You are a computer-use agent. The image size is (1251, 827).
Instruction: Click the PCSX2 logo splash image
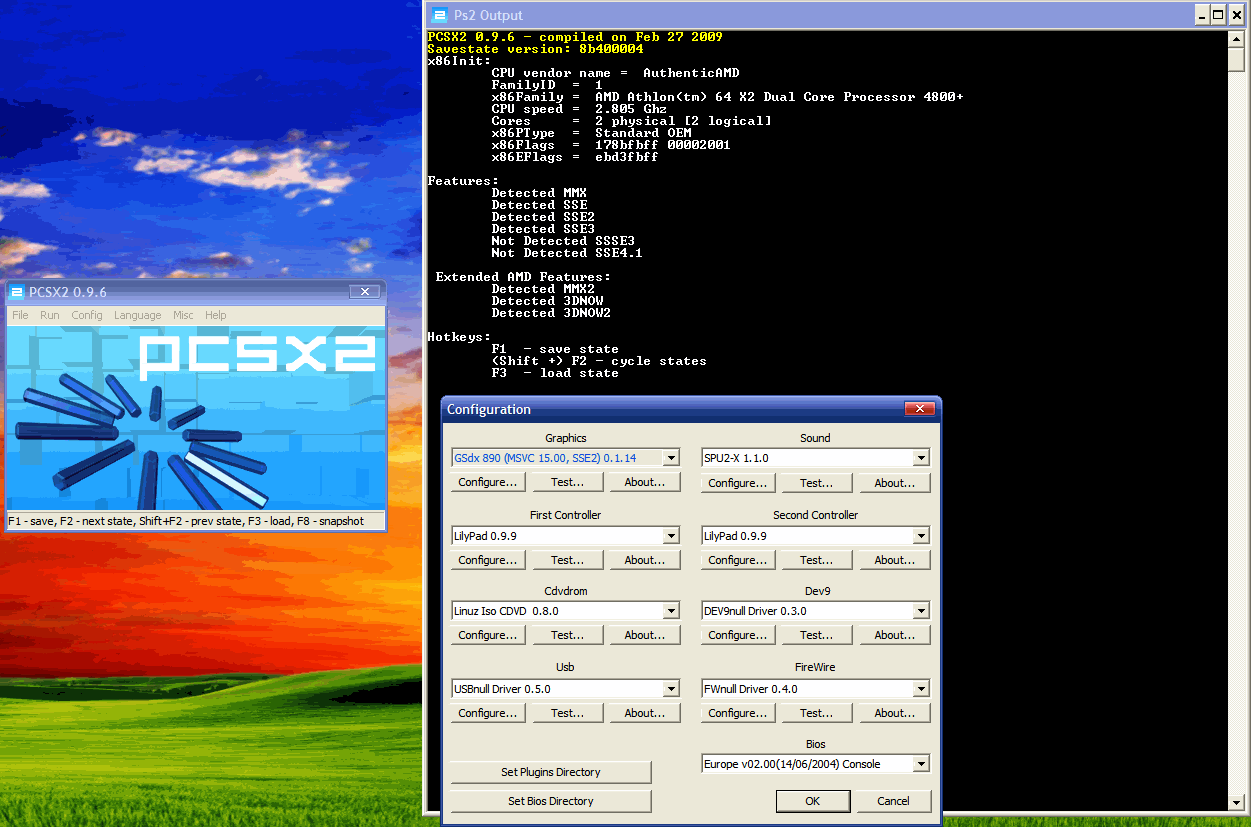pos(196,417)
